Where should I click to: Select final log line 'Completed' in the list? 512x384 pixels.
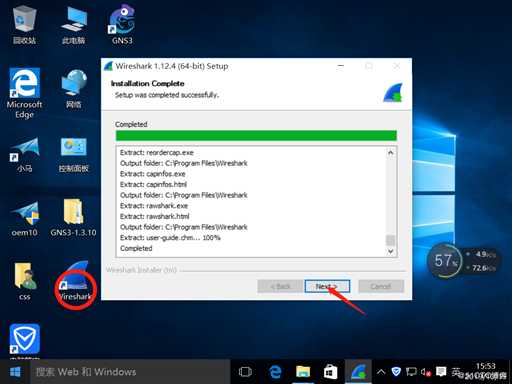coord(136,249)
